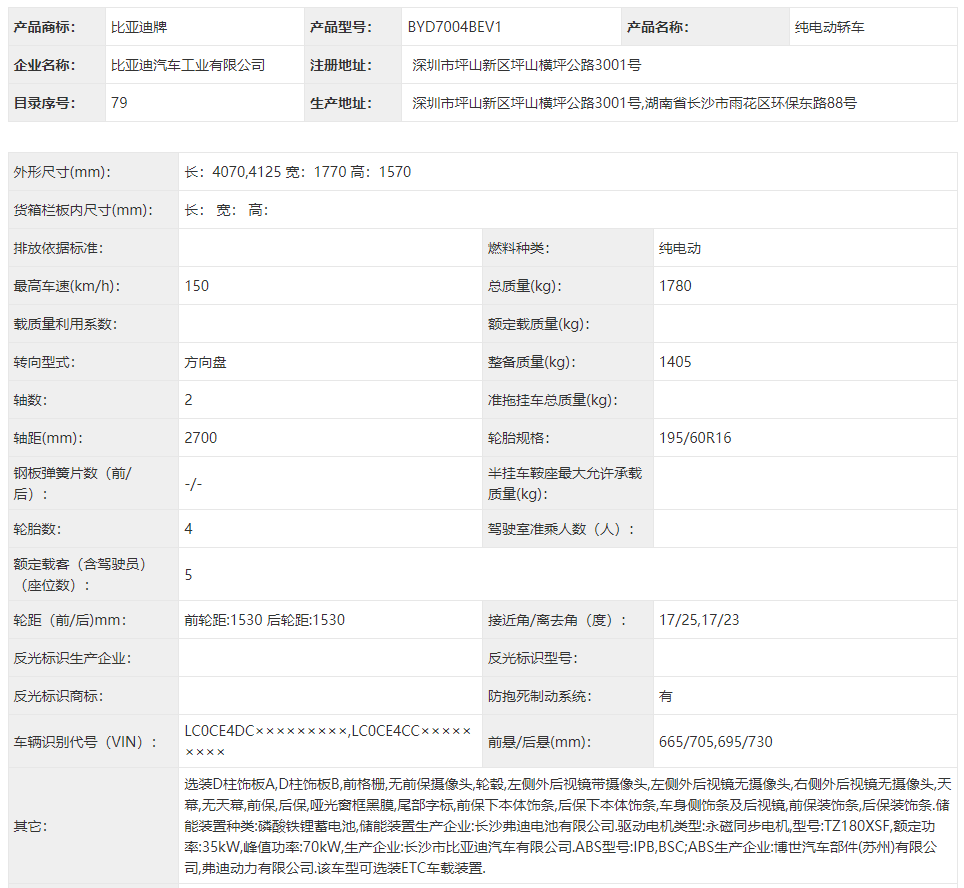The image size is (964, 888).
Task: Click company name 比亚迪汽车工业有限公司
Action: pyautogui.click(x=188, y=65)
